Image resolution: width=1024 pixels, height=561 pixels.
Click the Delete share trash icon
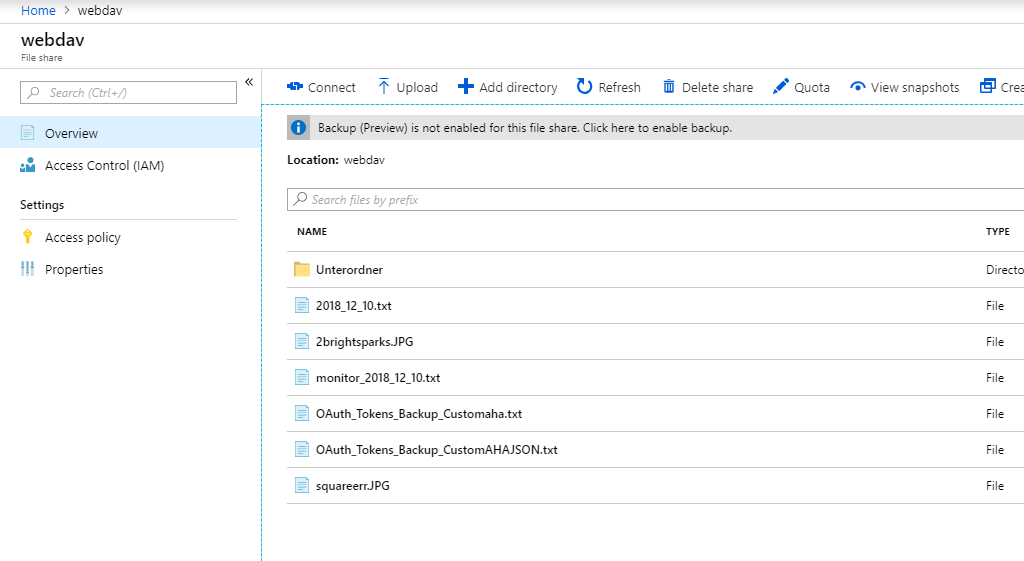pos(669,87)
